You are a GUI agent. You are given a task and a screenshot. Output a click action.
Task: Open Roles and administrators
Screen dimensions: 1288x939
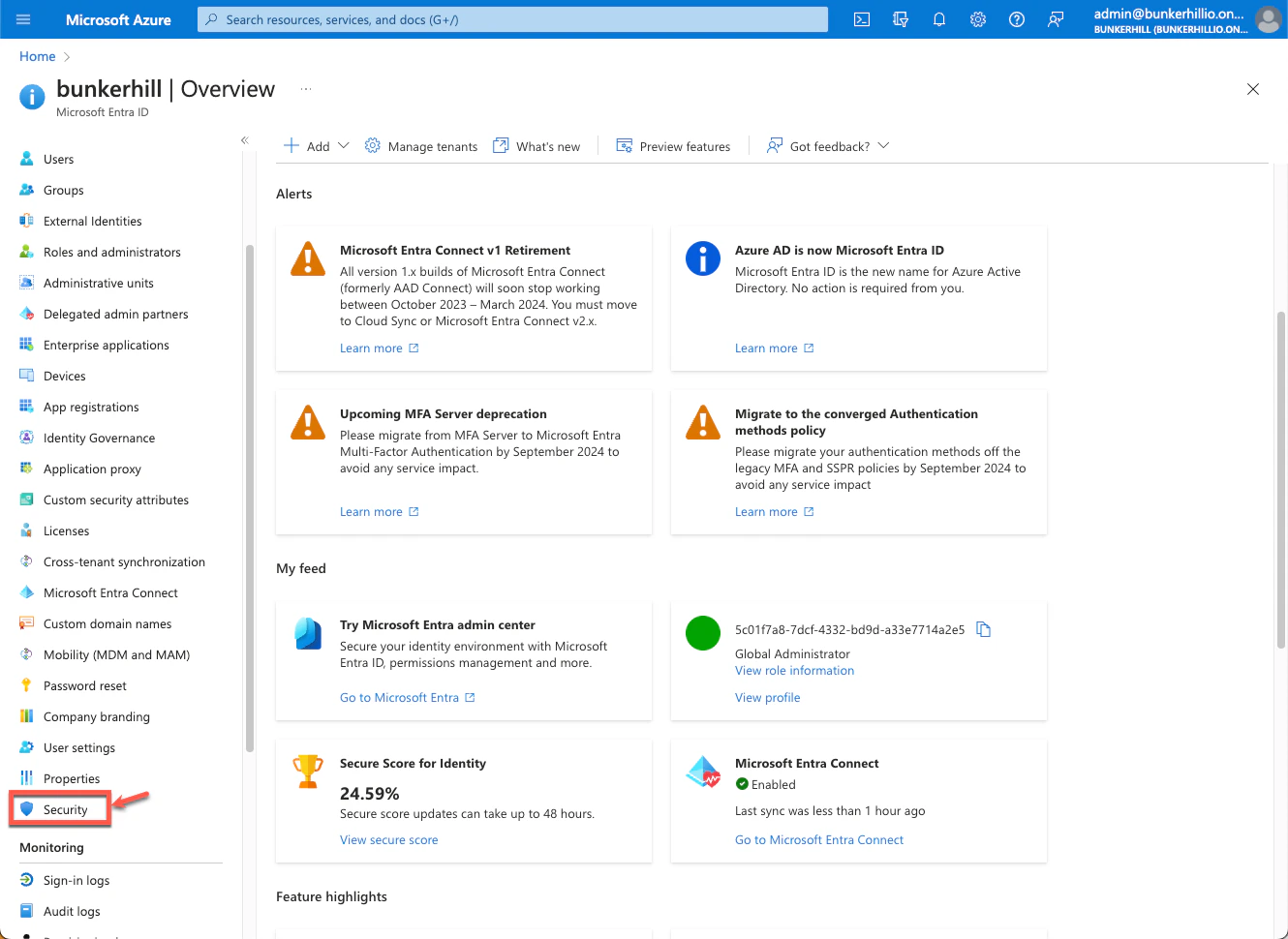point(112,252)
